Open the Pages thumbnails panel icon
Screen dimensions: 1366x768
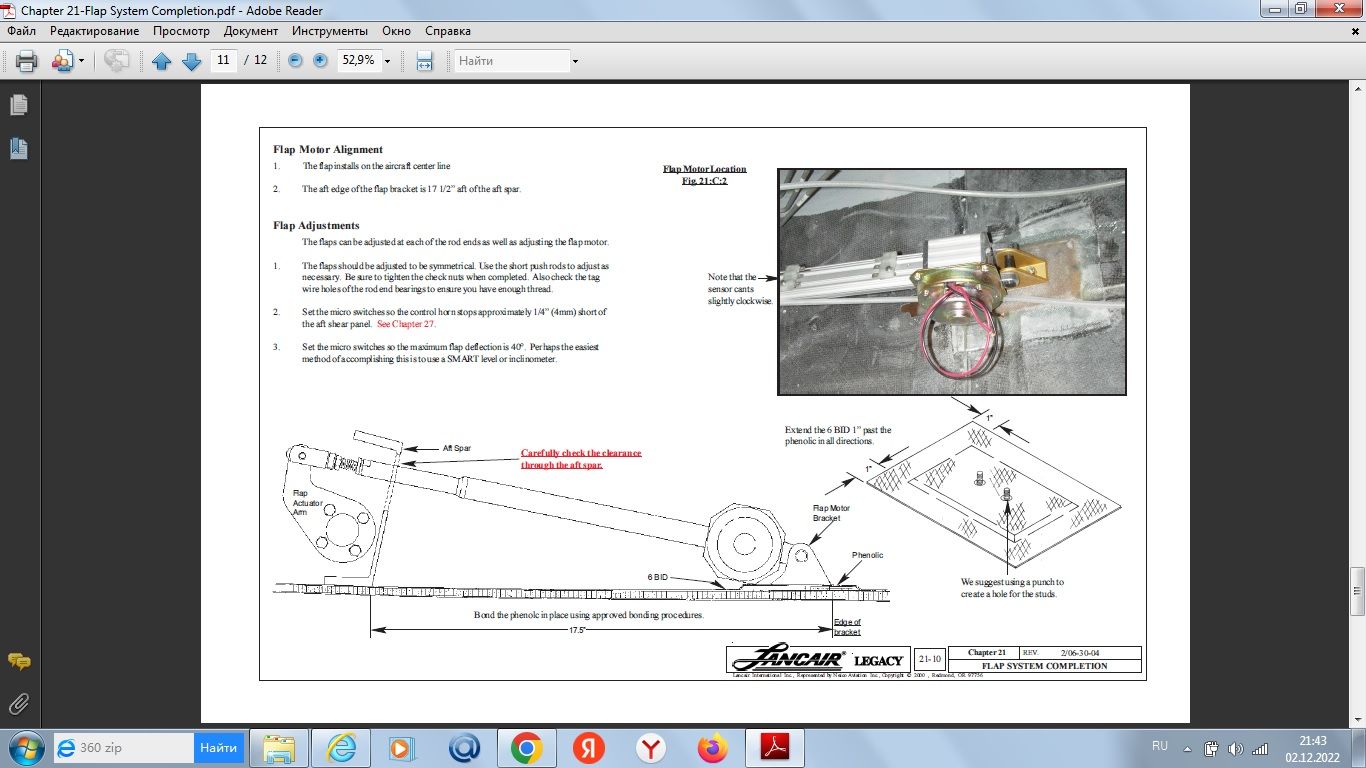tap(18, 105)
